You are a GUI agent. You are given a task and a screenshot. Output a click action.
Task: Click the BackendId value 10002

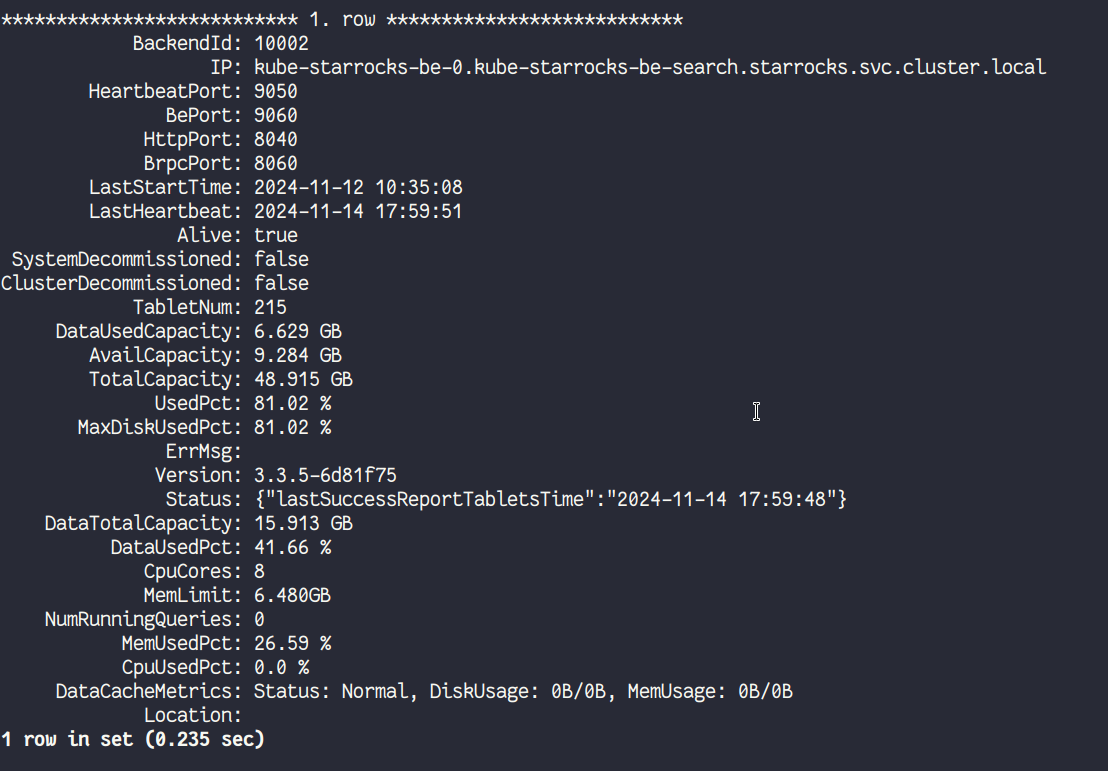(x=281, y=43)
